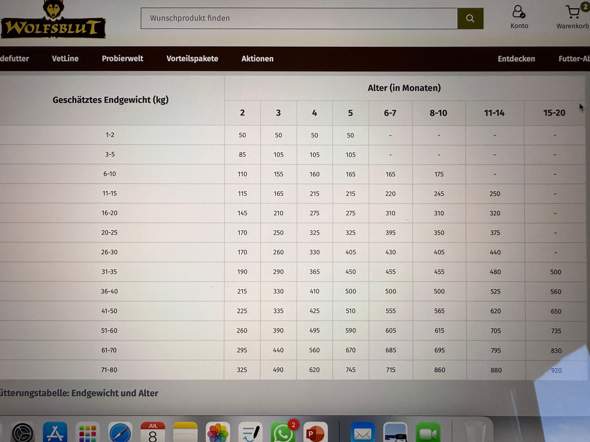This screenshot has width=590, height=442.
Task: Open the Calendar dock icon
Action: pos(152,433)
